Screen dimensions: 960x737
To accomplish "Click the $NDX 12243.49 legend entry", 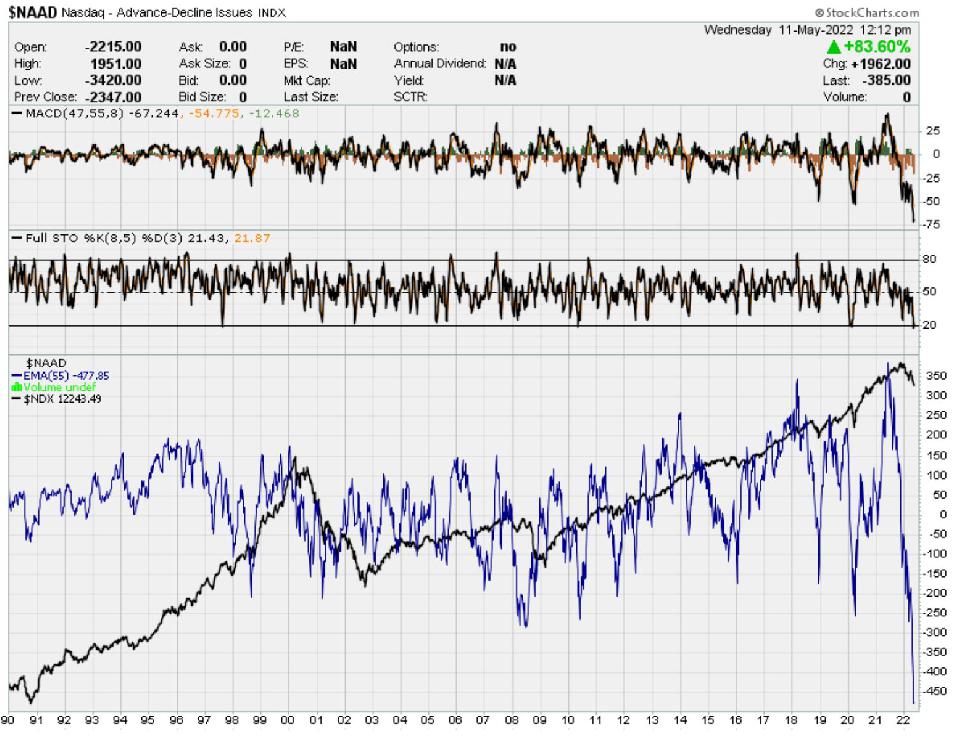I will pyautogui.click(x=56, y=399).
